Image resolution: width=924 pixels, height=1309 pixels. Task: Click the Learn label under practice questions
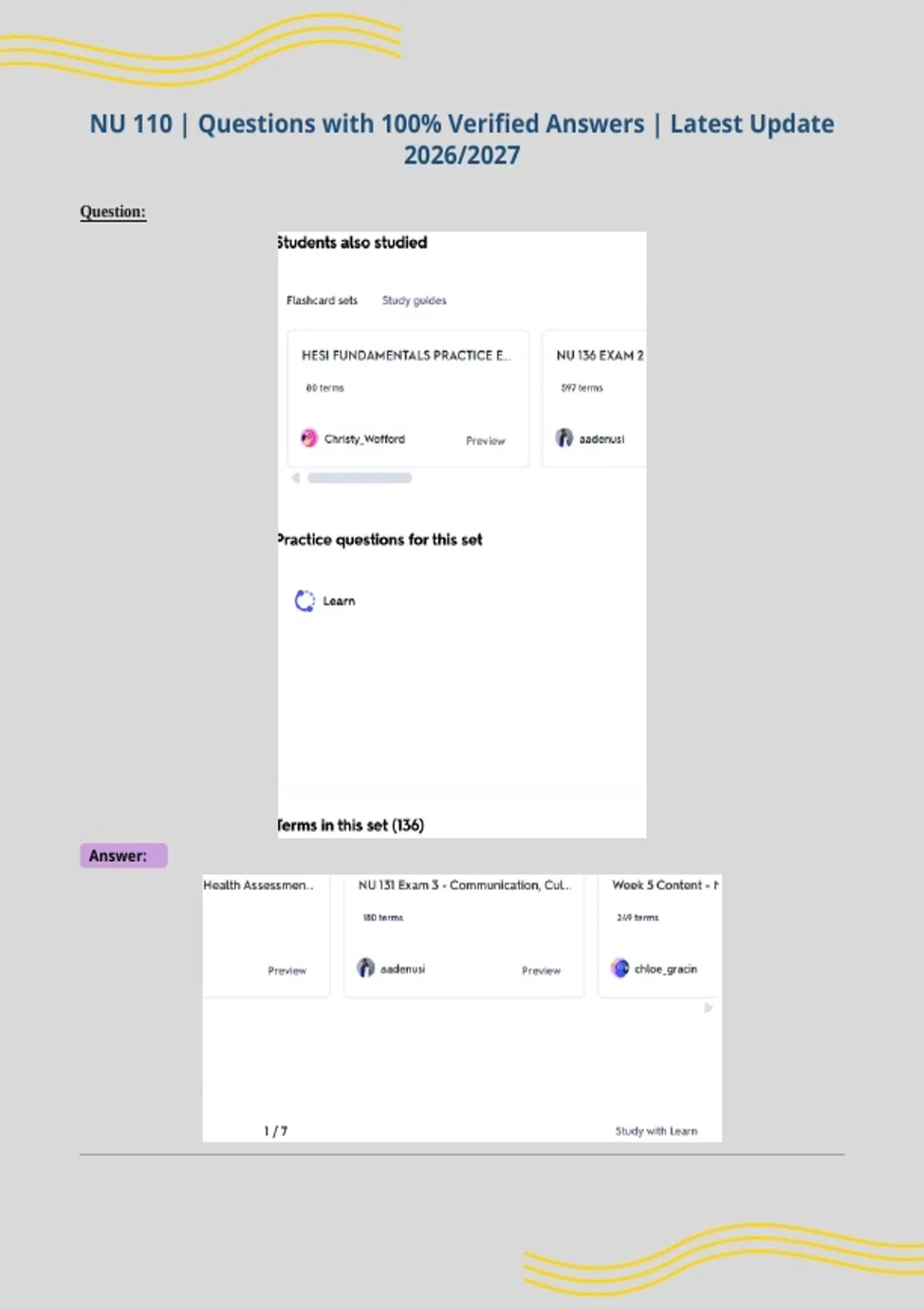click(339, 601)
